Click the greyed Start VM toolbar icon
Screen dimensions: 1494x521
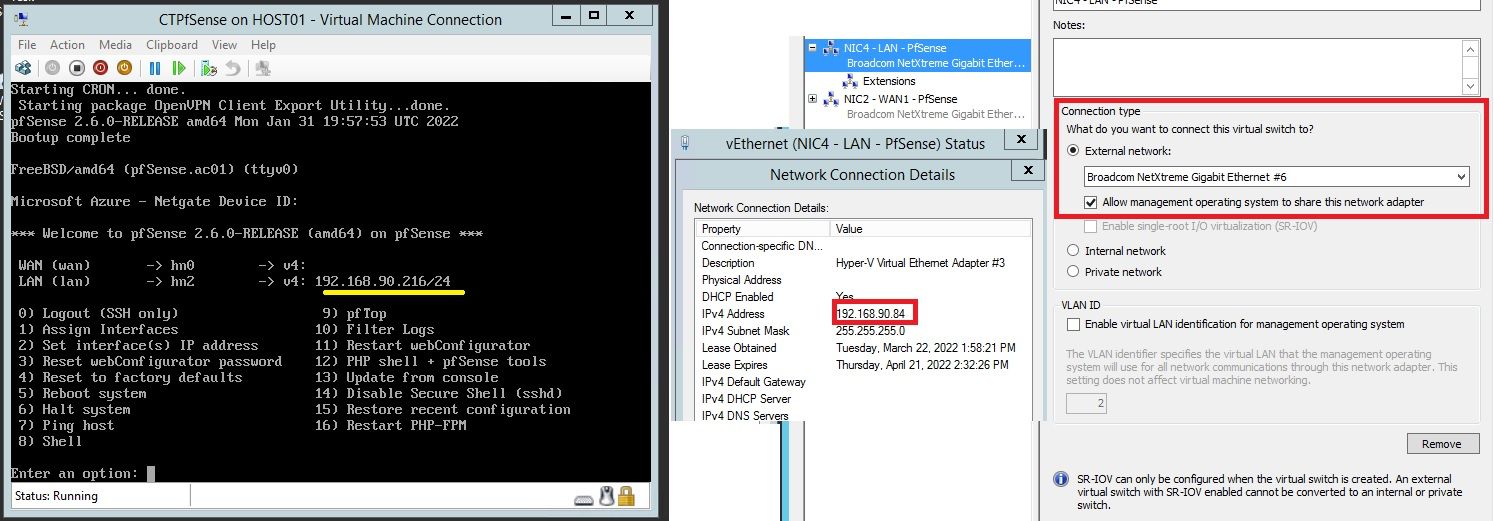point(51,68)
